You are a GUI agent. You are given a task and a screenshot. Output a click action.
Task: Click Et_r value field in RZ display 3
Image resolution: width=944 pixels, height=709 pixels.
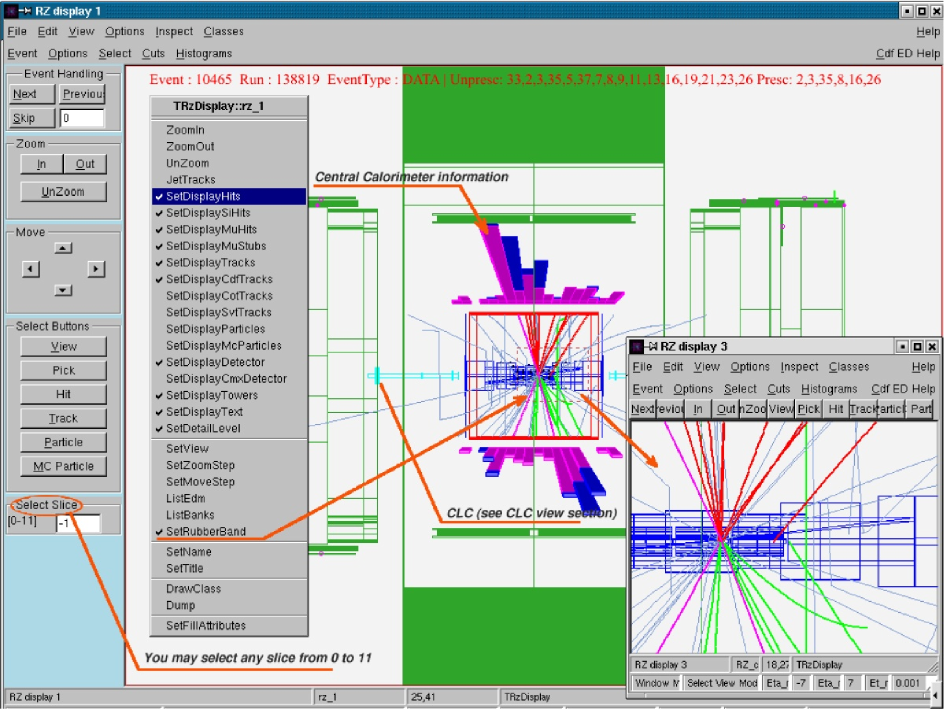tap(908, 683)
